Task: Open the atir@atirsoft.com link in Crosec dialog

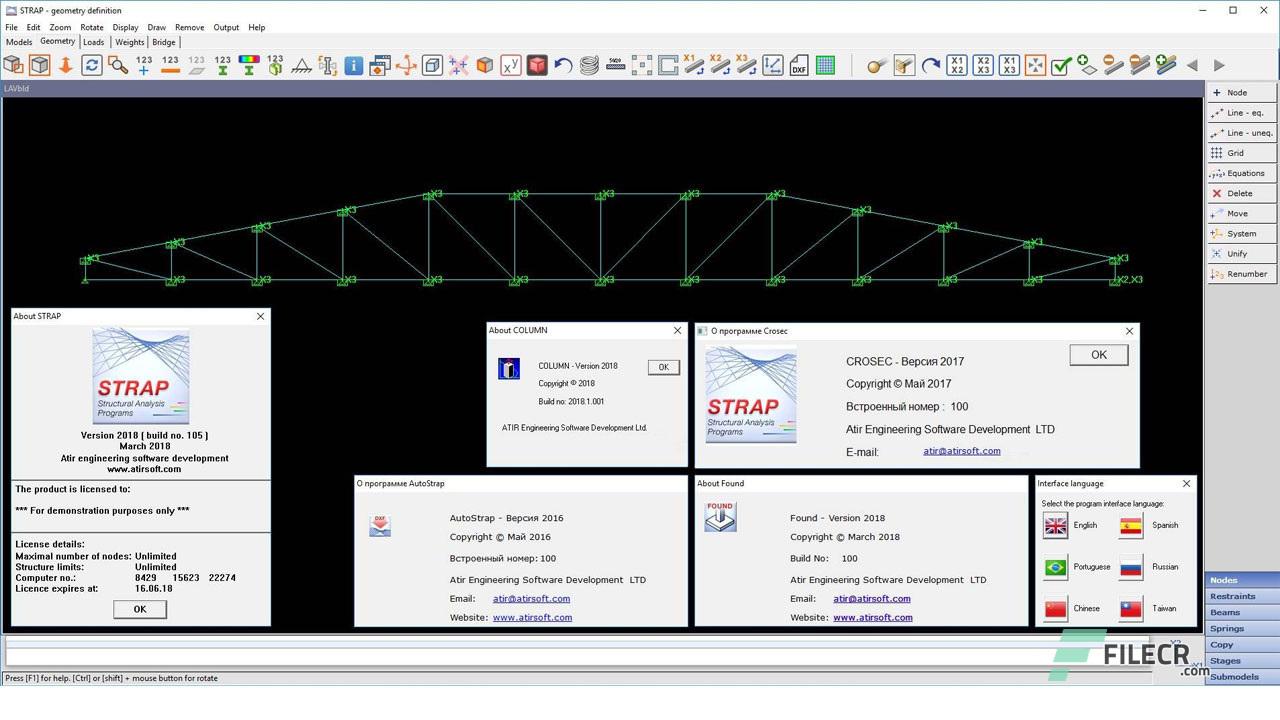Action: (962, 451)
